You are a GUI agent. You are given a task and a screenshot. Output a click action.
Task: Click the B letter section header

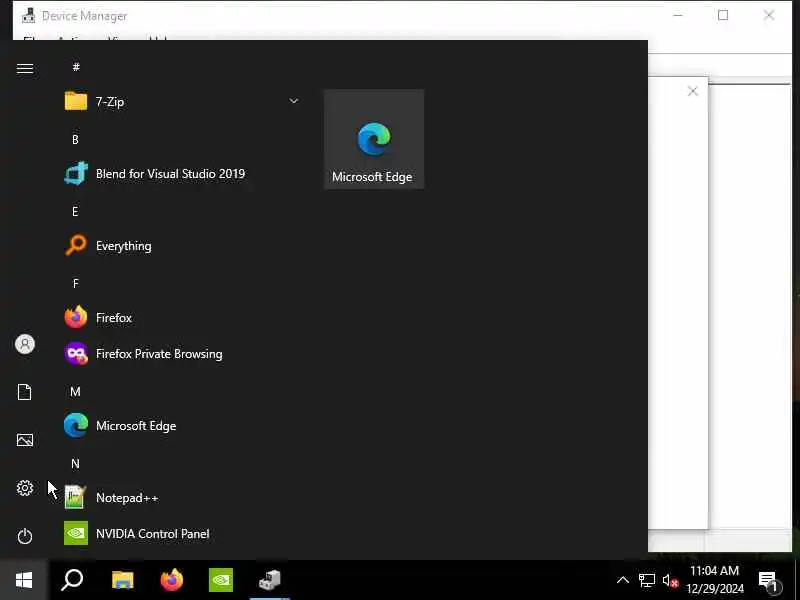(x=76, y=139)
